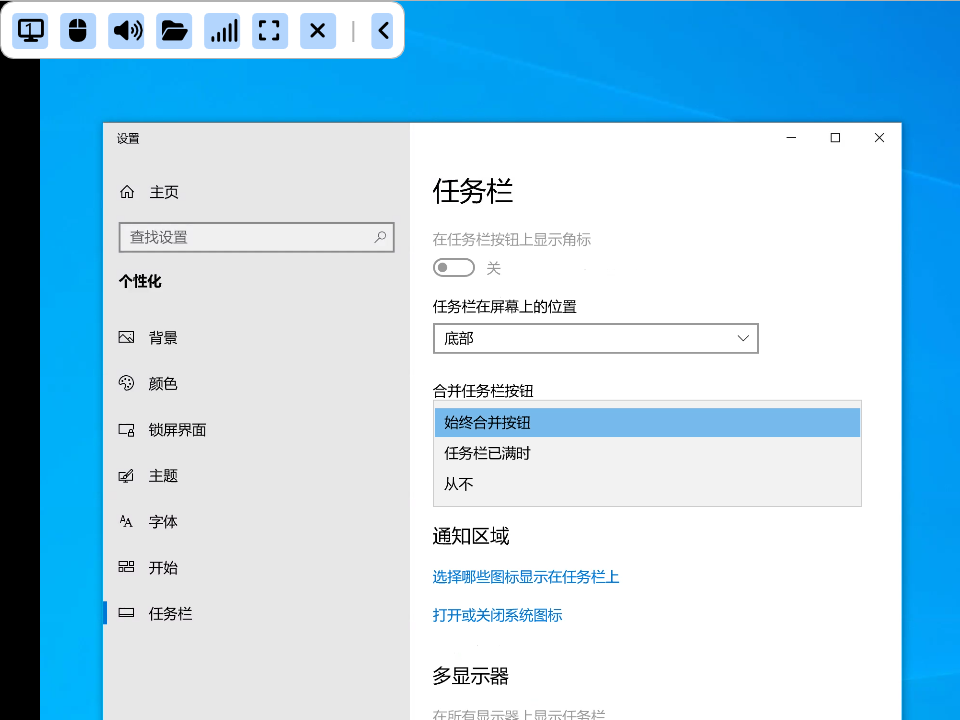This screenshot has width=960, height=720.
Task: Click the 任务栏 page title
Action: 473,191
